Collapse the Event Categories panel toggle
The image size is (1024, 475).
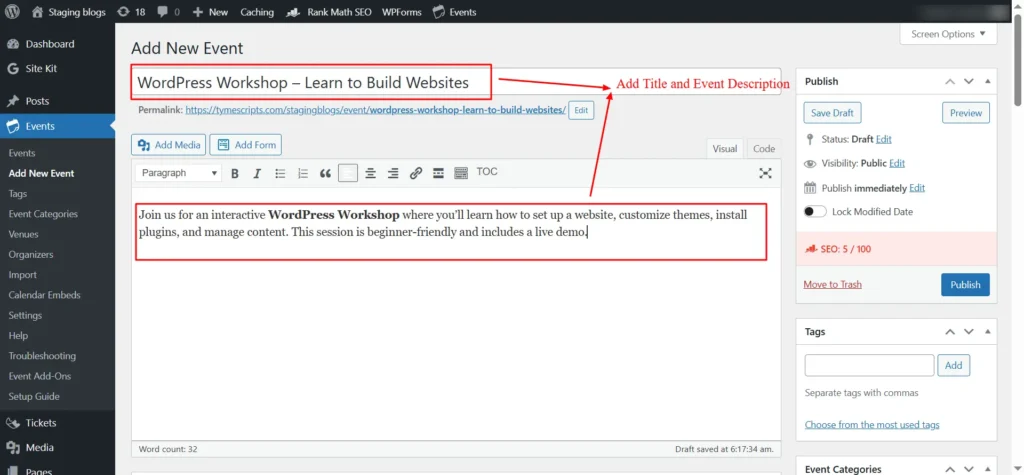(x=987, y=469)
